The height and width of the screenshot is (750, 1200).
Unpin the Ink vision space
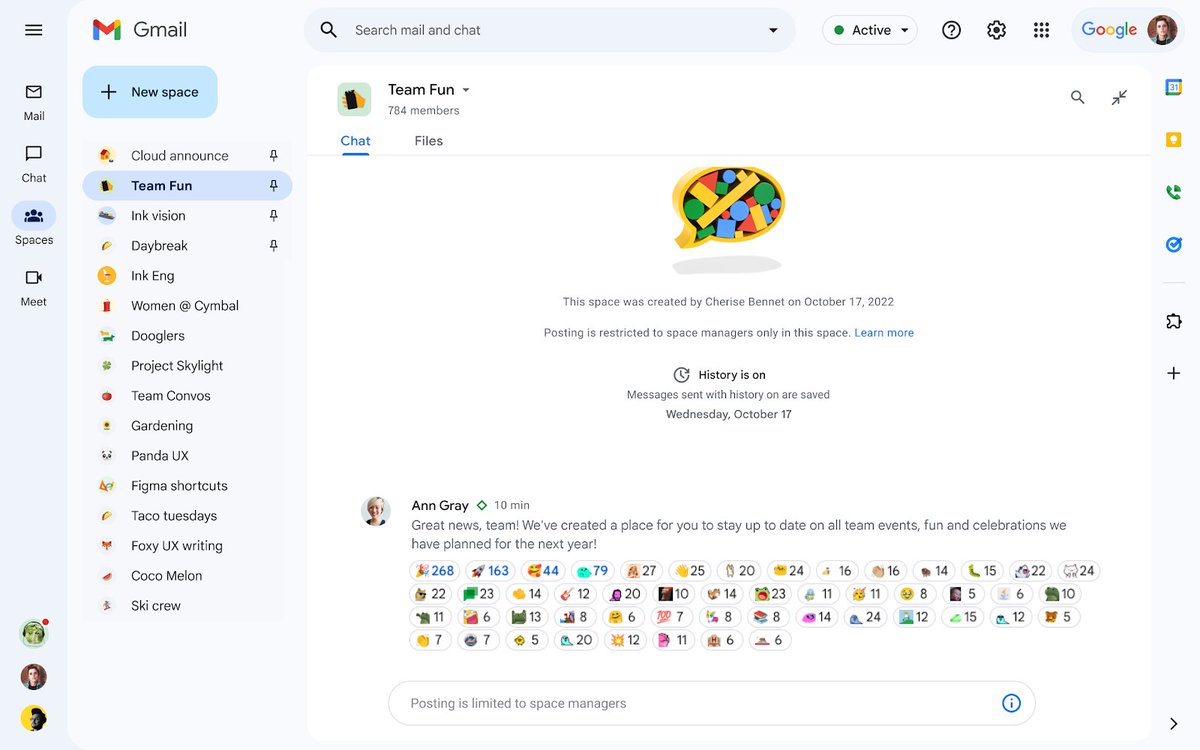[x=272, y=215]
